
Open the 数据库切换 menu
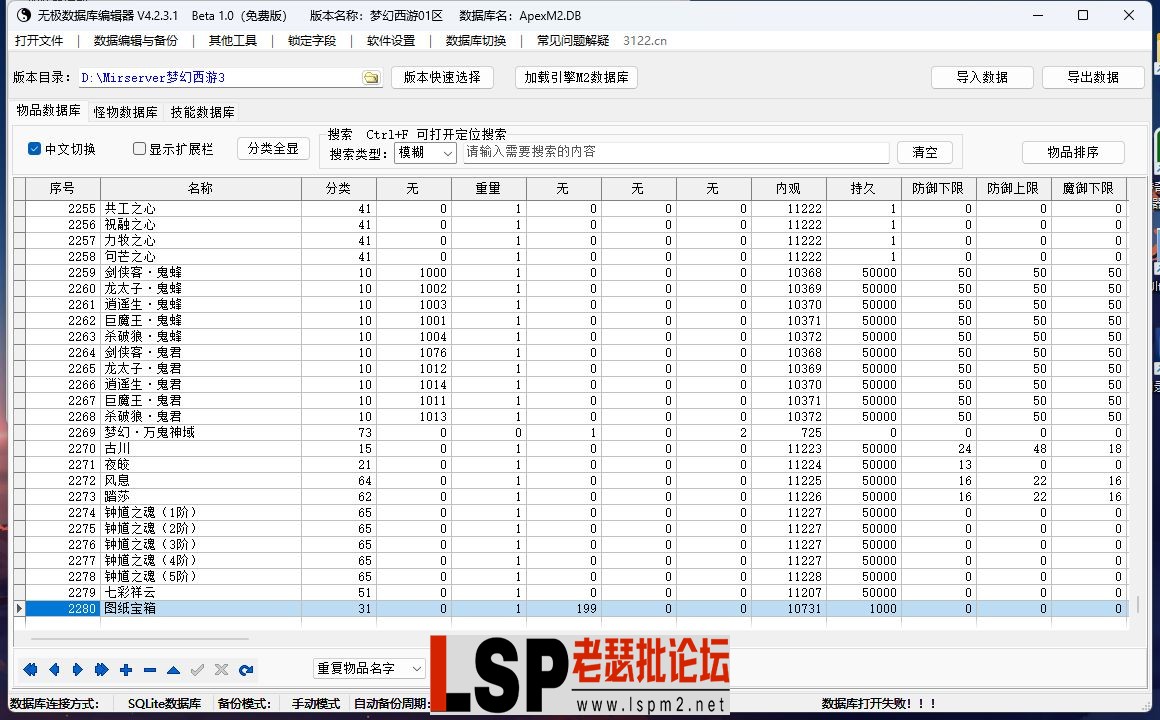pyautogui.click(x=476, y=41)
